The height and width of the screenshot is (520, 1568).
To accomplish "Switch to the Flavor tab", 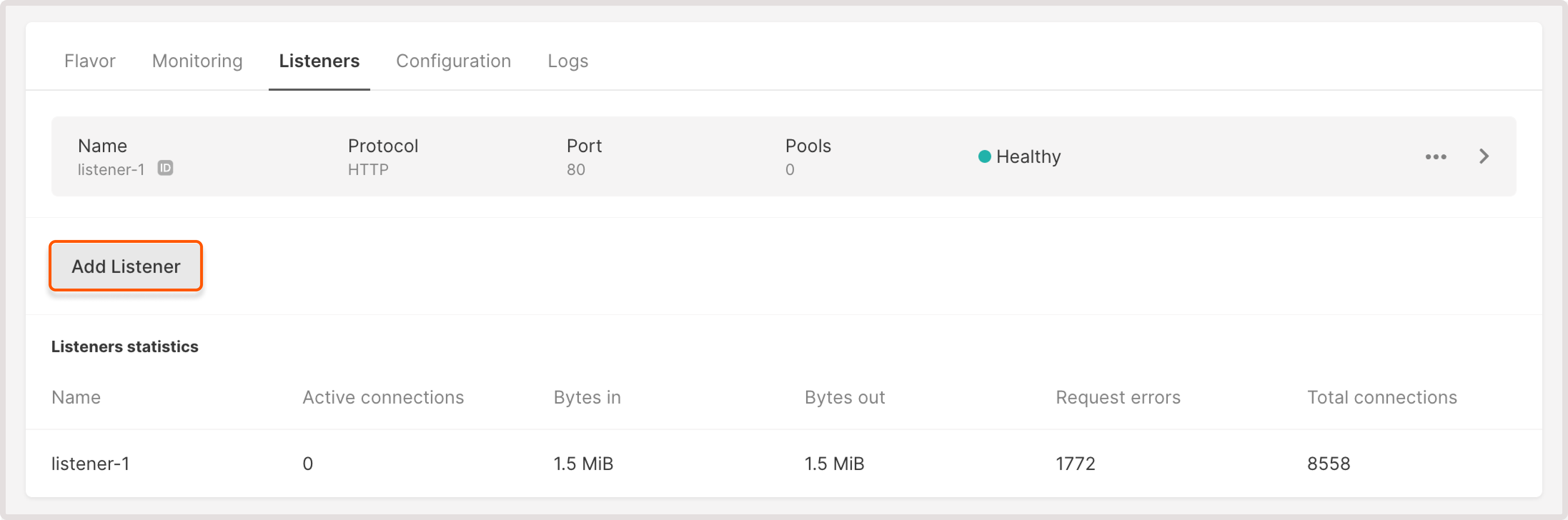I will point(89,61).
